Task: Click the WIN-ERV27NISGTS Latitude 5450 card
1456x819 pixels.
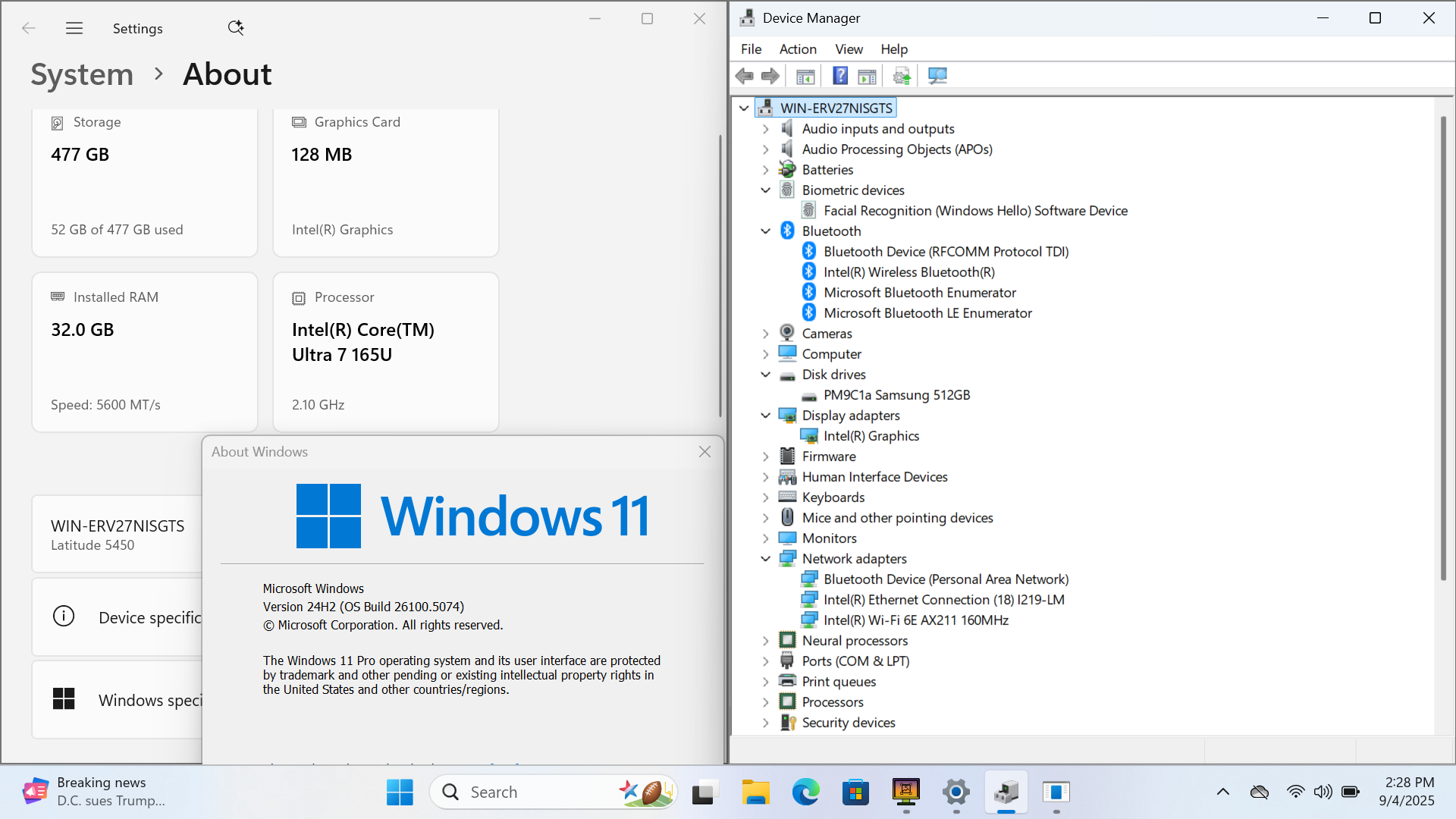Action: pyautogui.click(x=118, y=535)
